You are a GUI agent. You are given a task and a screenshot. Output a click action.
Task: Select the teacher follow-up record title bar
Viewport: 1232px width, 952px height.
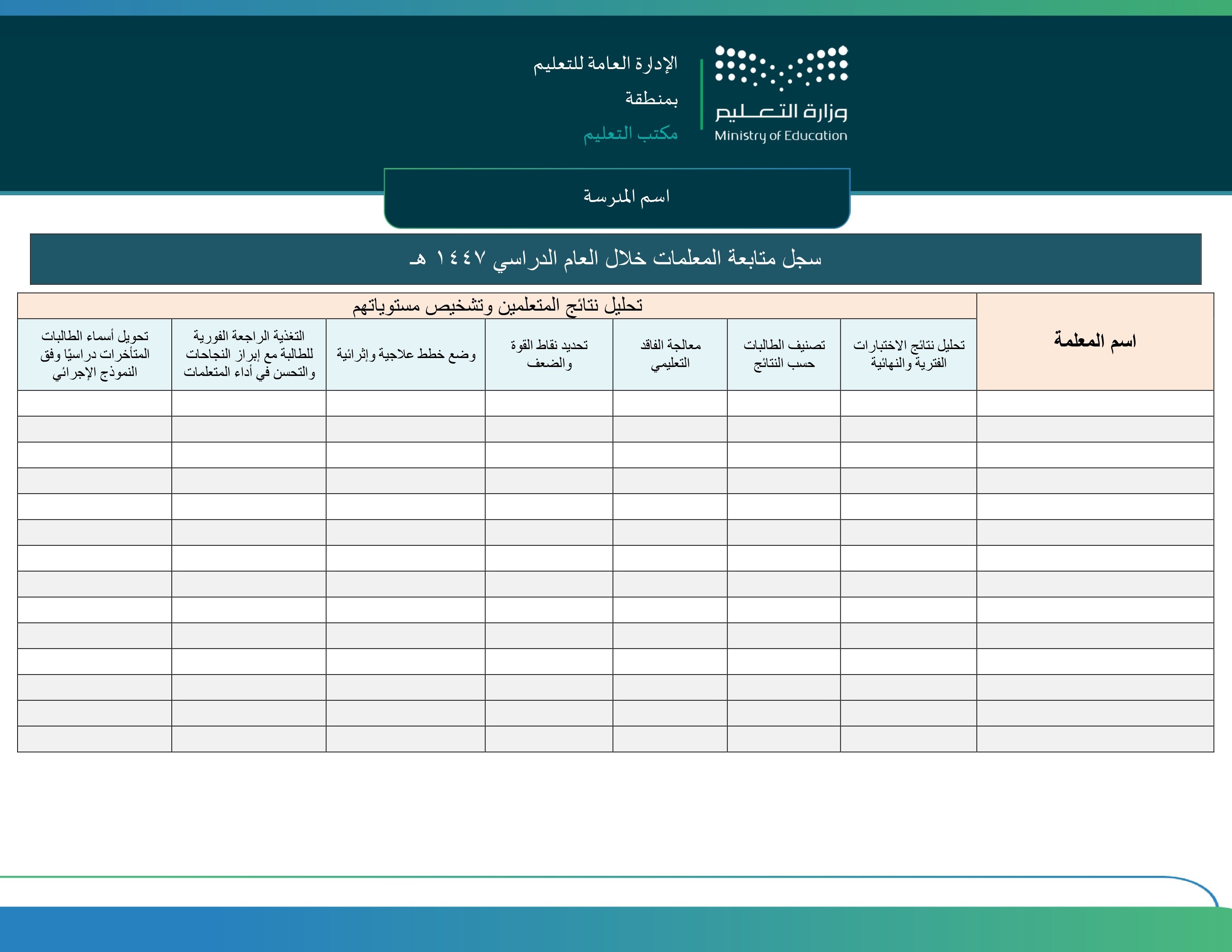coord(615,259)
